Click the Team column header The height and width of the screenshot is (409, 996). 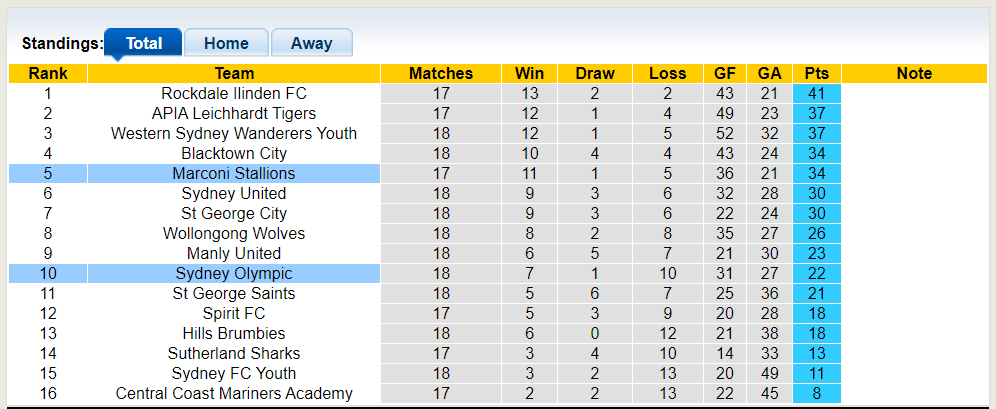tap(234, 73)
